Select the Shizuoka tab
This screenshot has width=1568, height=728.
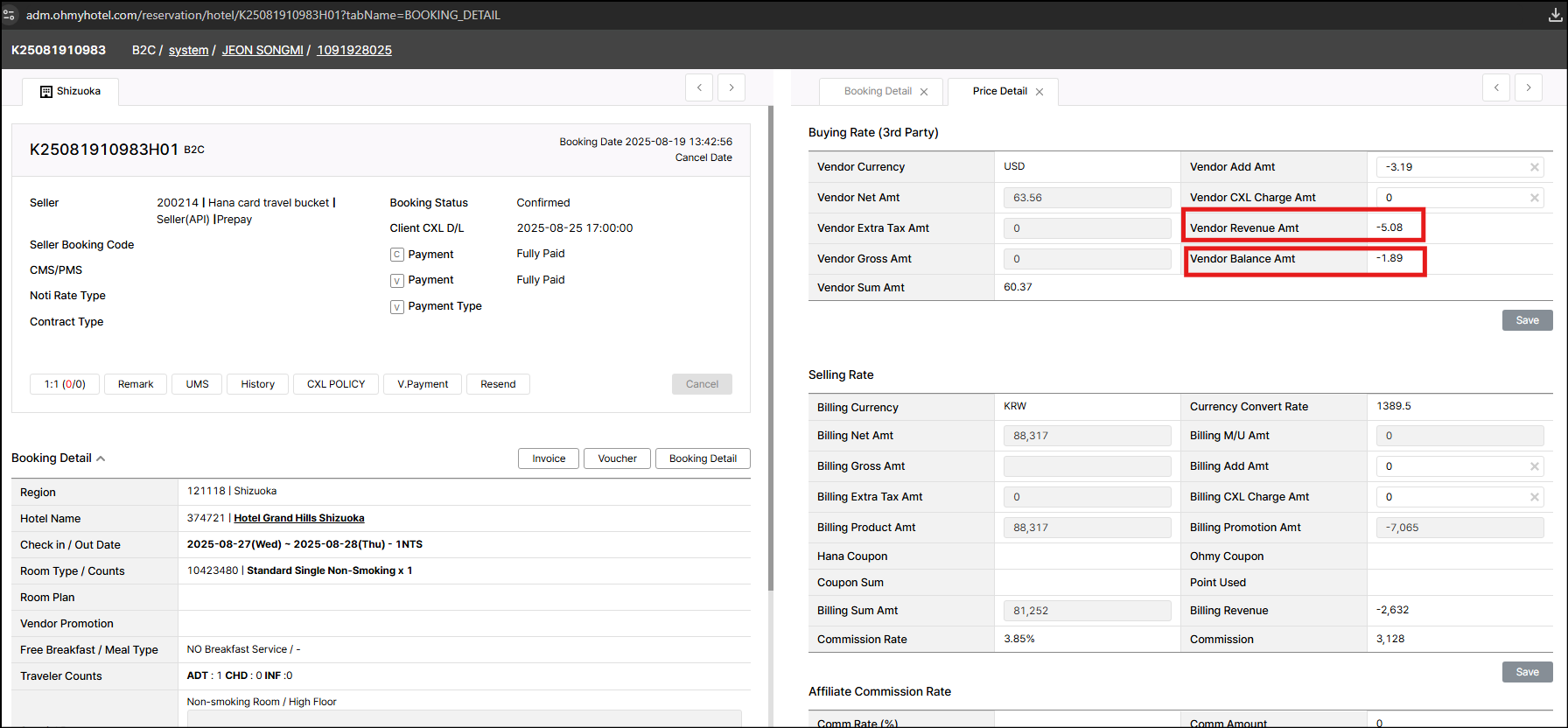pyautogui.click(x=71, y=91)
